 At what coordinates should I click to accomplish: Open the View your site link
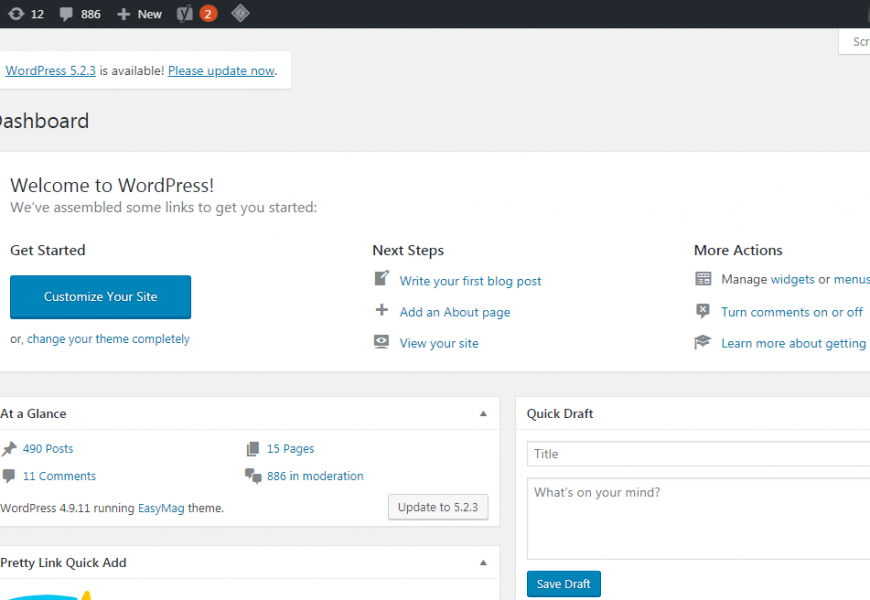[x=439, y=343]
